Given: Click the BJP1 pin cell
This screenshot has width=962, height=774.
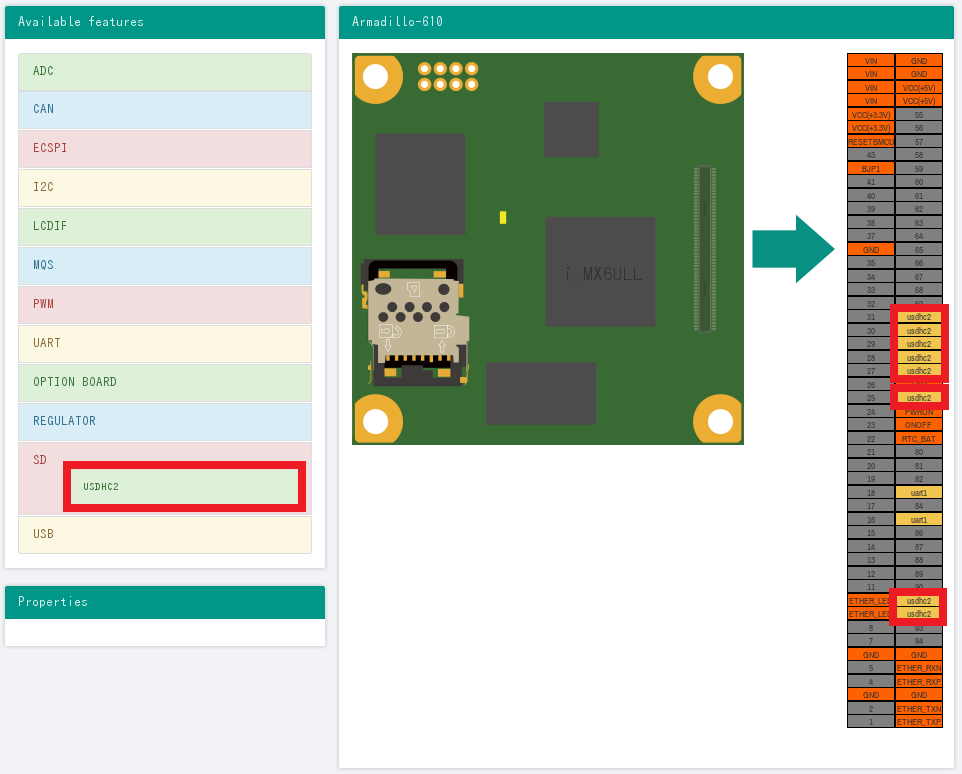Looking at the screenshot, I should tap(871, 169).
